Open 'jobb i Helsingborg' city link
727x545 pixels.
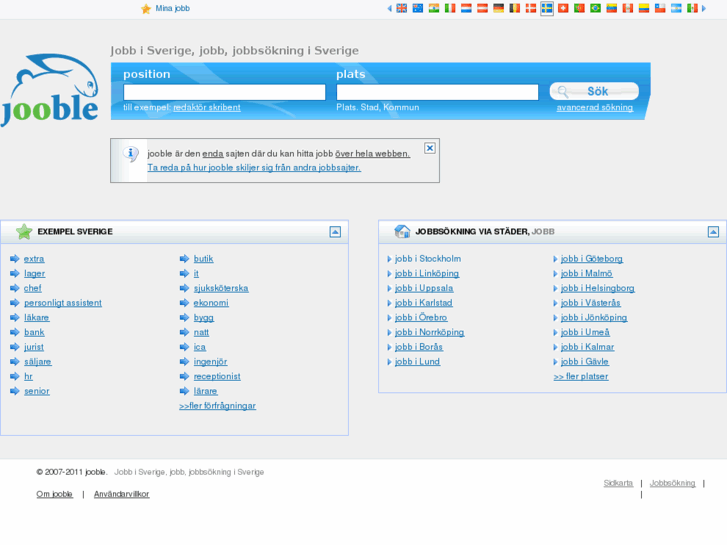pos(598,288)
